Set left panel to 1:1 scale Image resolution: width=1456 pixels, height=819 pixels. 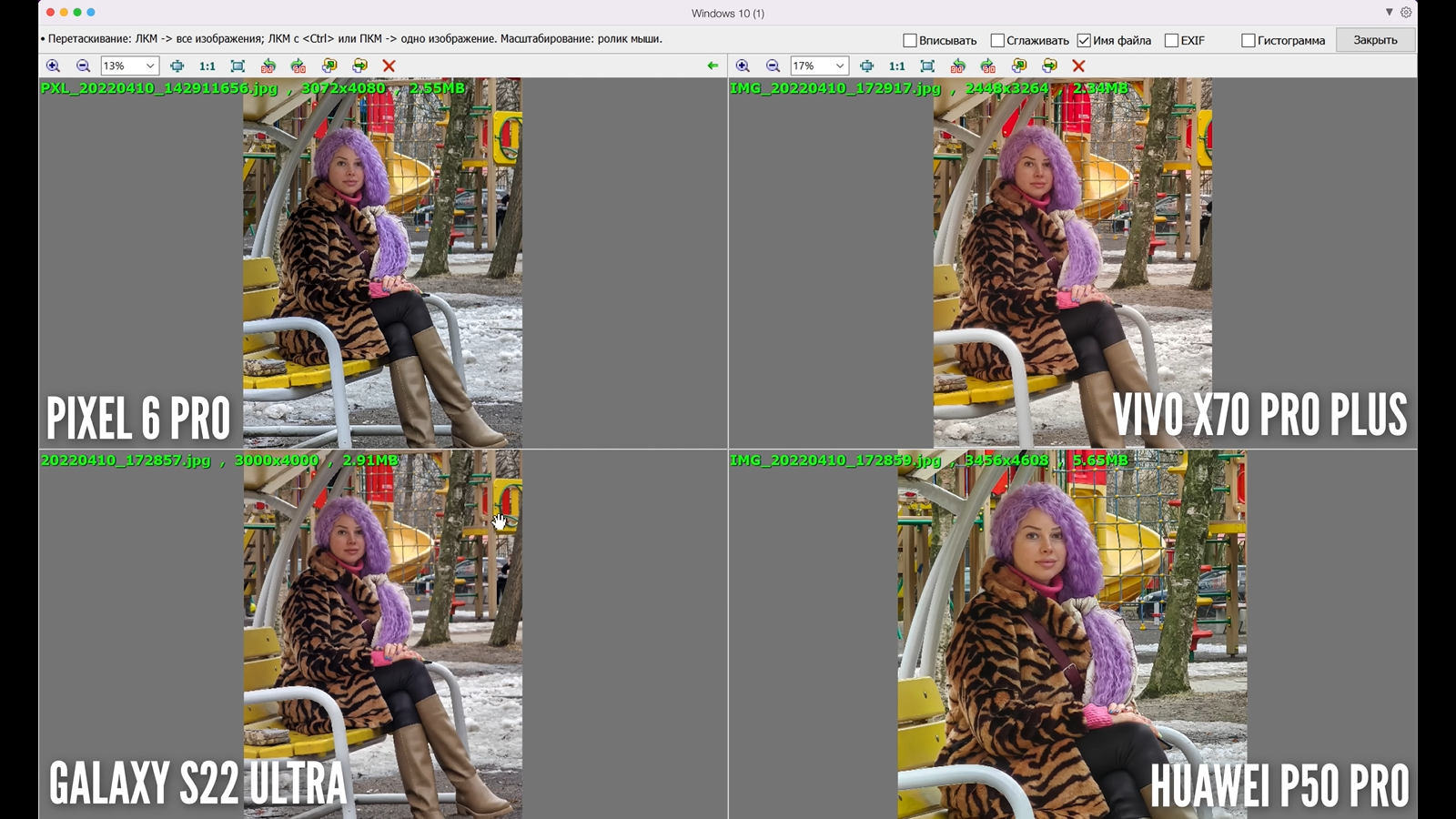click(x=207, y=66)
